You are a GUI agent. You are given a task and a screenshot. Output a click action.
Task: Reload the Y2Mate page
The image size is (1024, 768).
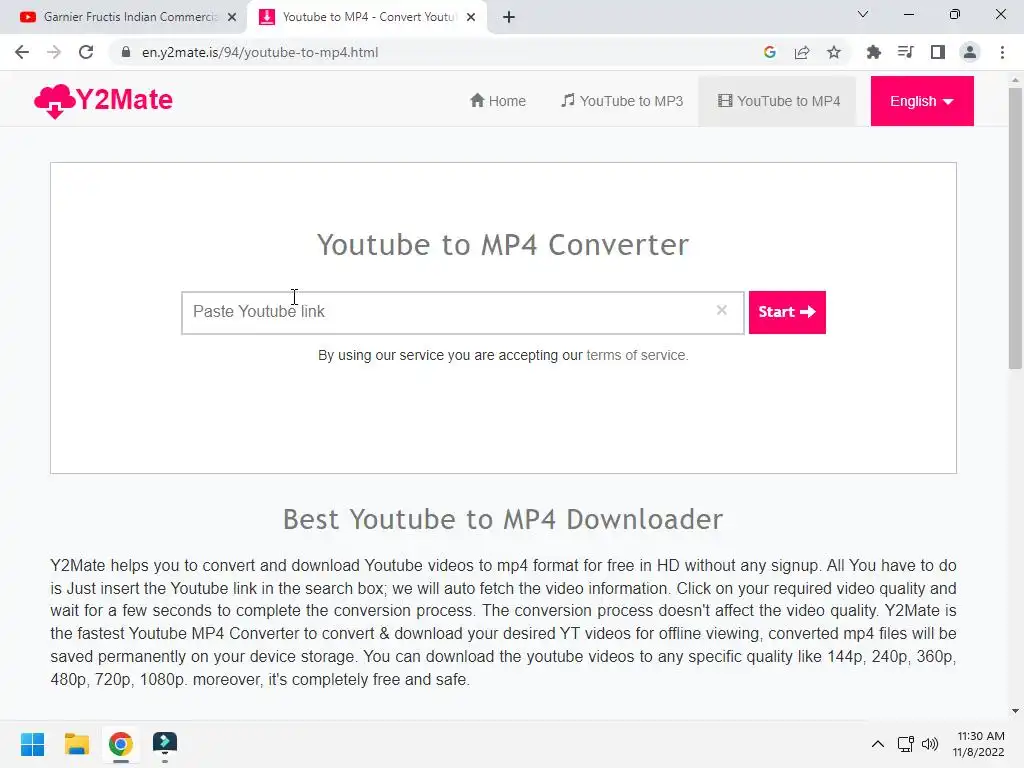[x=86, y=52]
